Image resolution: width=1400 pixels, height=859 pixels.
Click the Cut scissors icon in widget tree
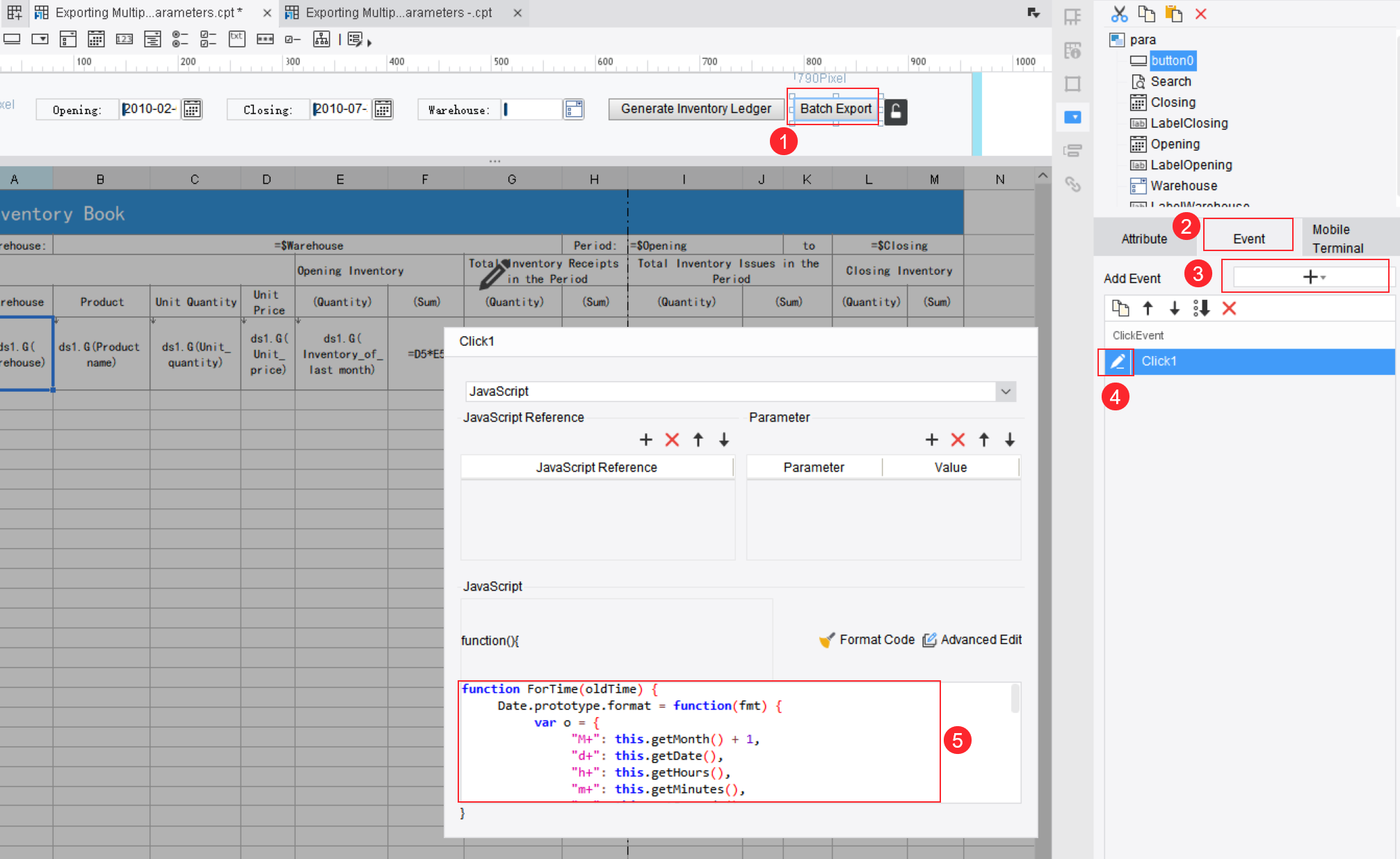(x=1119, y=14)
